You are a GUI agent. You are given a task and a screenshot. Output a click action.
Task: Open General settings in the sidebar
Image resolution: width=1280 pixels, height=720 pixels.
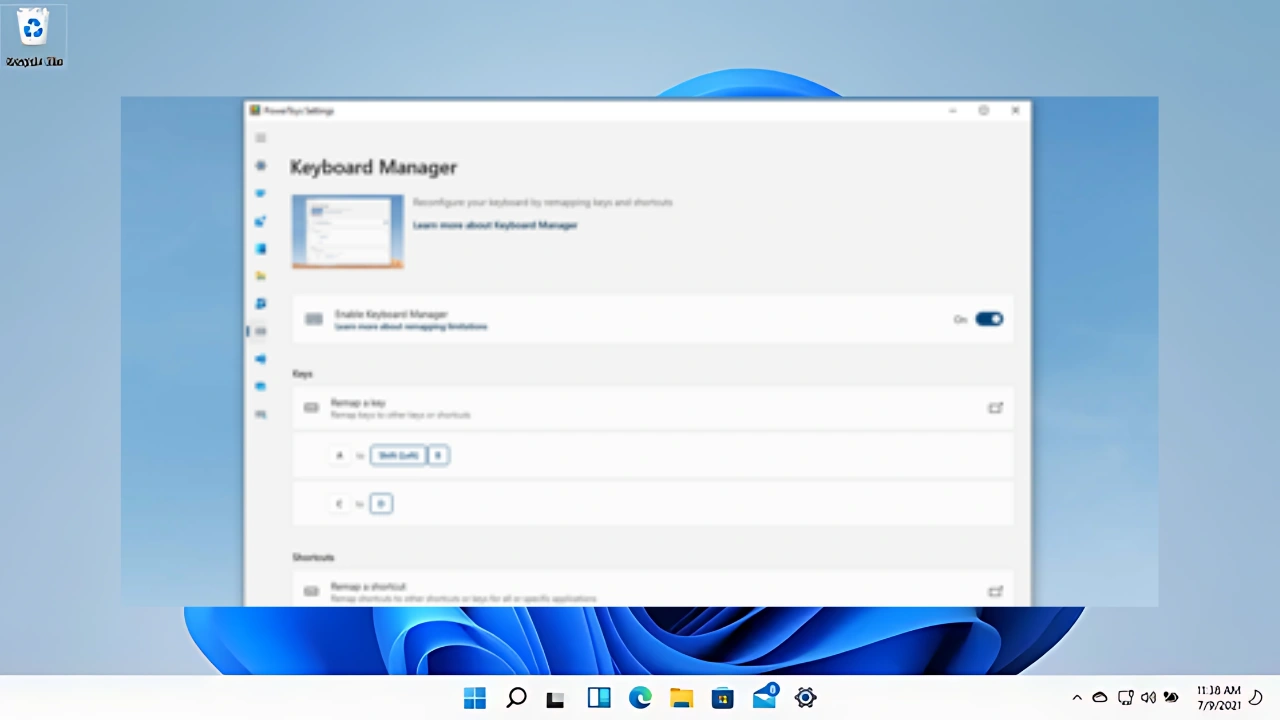[x=260, y=166]
